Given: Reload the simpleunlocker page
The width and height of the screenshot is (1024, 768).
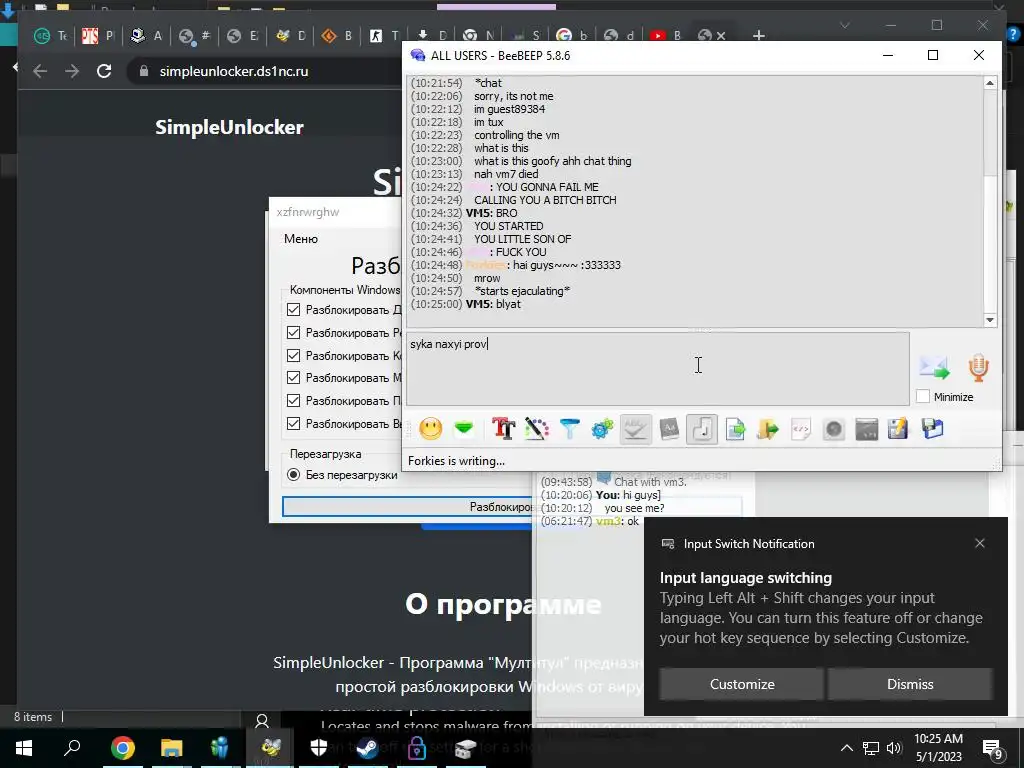Looking at the screenshot, I should coord(104,71).
